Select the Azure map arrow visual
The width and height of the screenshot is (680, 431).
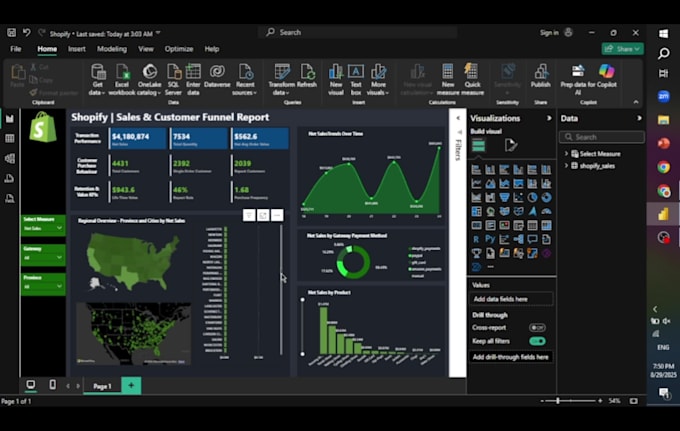(532, 212)
